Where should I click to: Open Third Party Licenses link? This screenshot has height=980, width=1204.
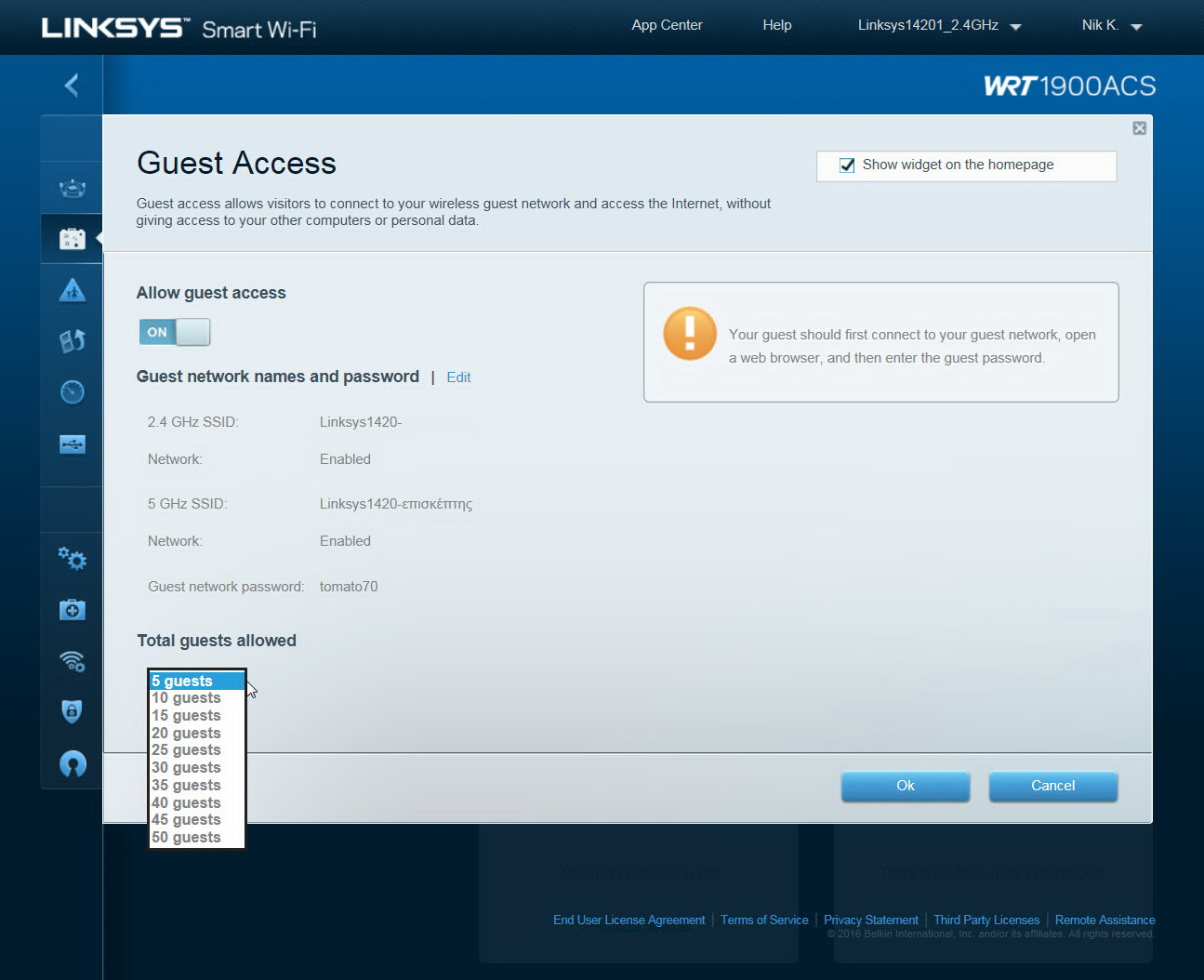(x=986, y=920)
